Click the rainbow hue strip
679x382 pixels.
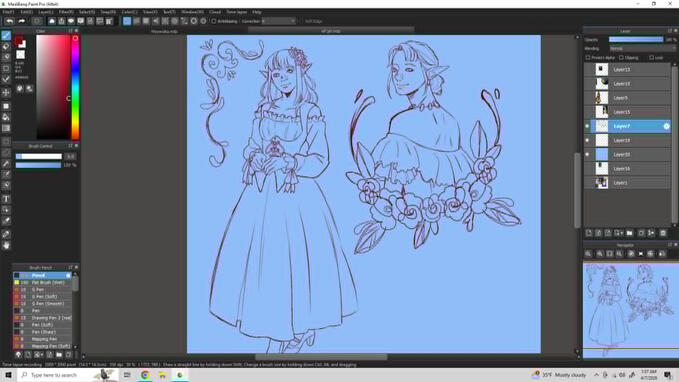coord(75,87)
